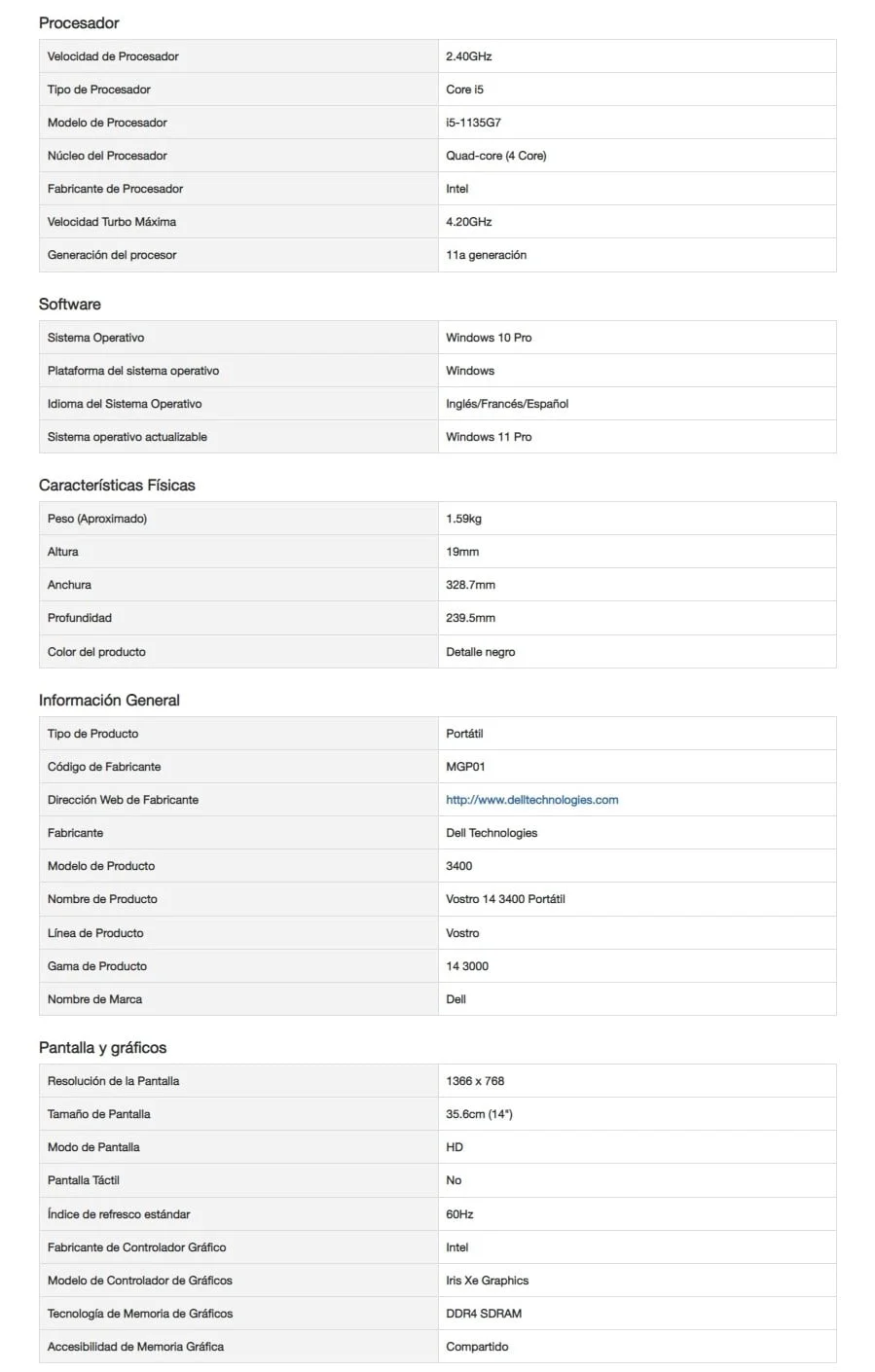Click the Información General section heading
Image resolution: width=875 pixels, height=1372 pixels.
click(109, 700)
